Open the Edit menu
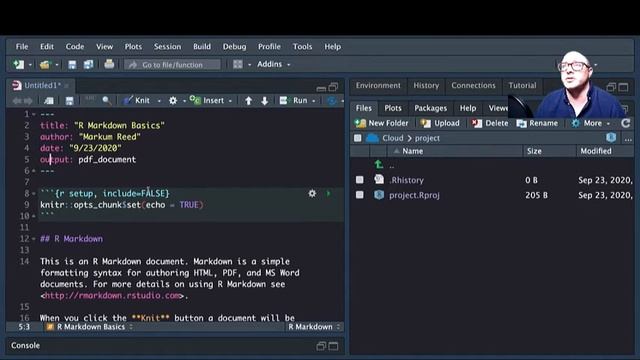This screenshot has width=640, height=360. tap(47, 47)
